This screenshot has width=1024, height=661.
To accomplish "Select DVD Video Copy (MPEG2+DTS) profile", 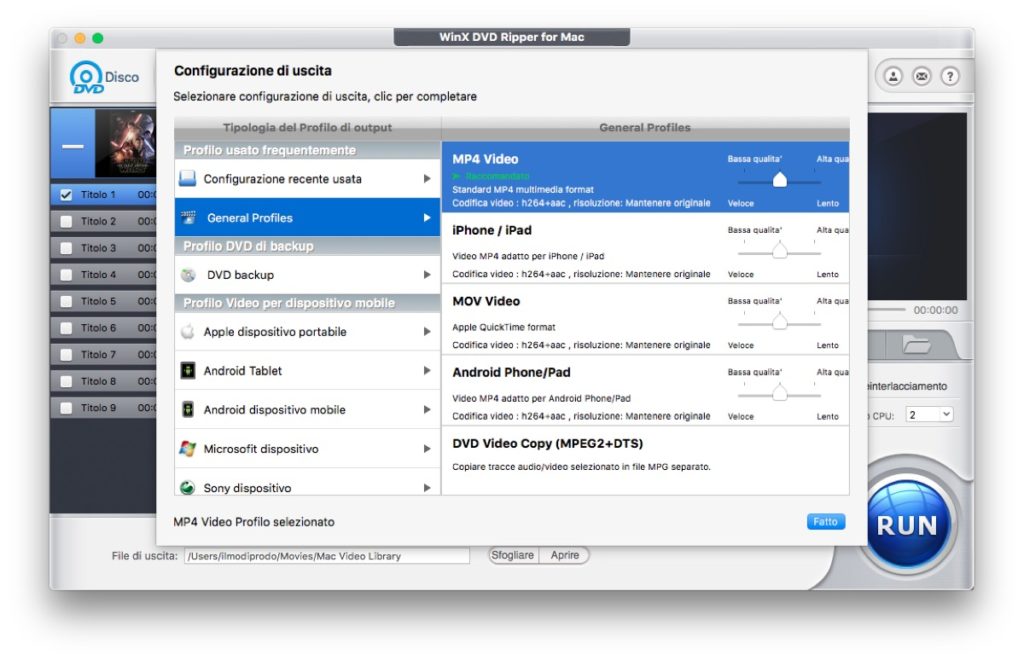I will tap(645, 460).
